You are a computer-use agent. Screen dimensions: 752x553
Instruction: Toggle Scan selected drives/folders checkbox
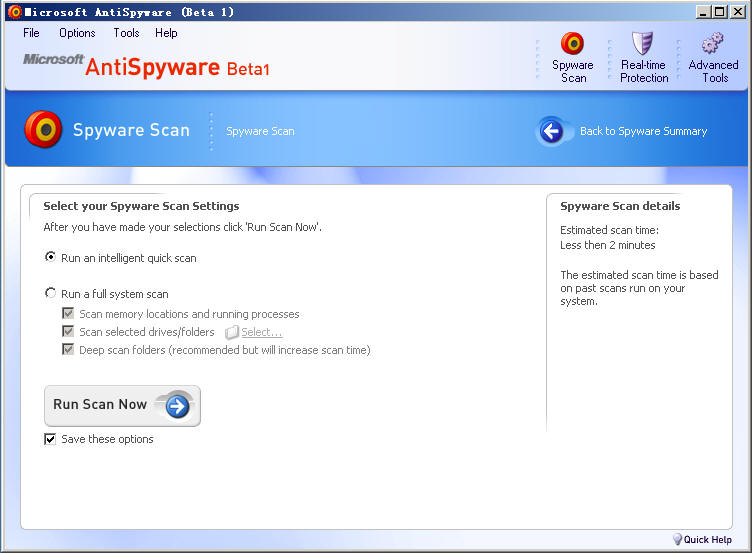tap(68, 331)
